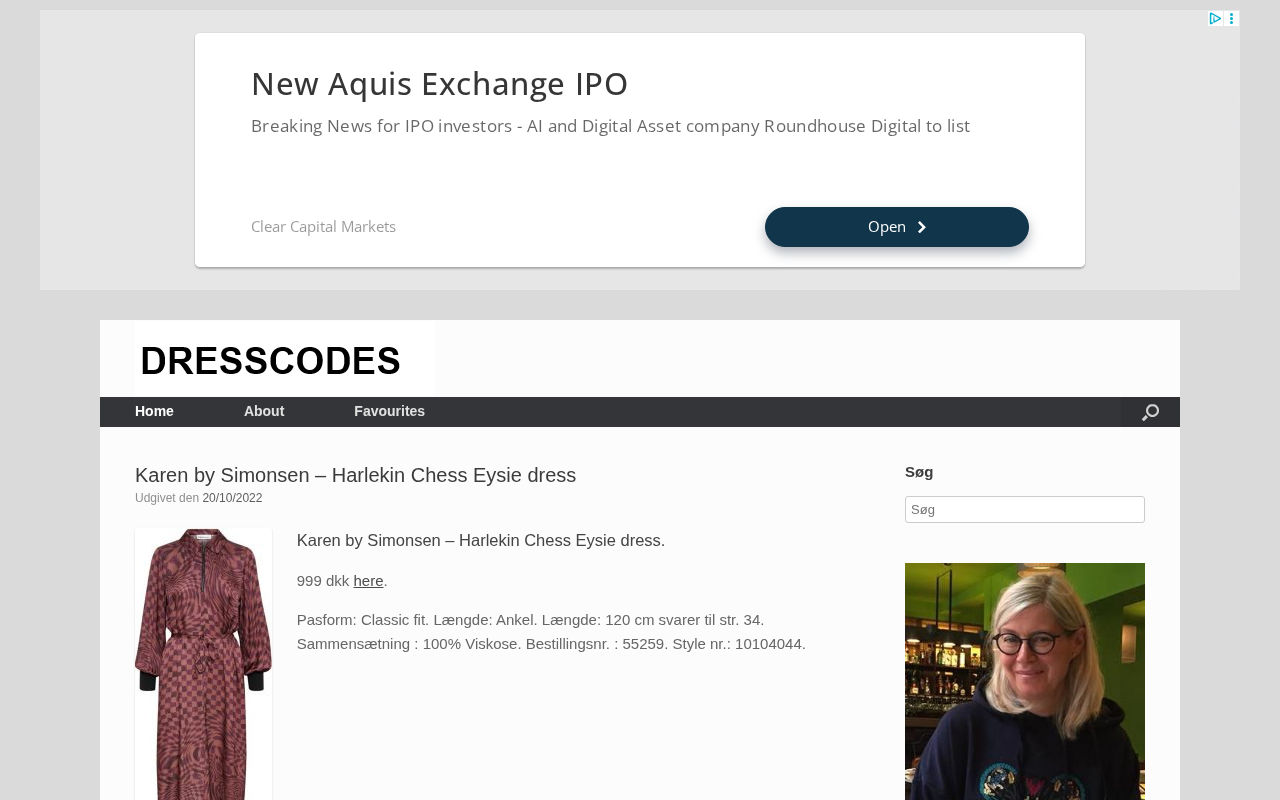Image resolution: width=1280 pixels, height=800 pixels.
Task: Click the AdChoices triangle icon
Action: pyautogui.click(x=1215, y=18)
